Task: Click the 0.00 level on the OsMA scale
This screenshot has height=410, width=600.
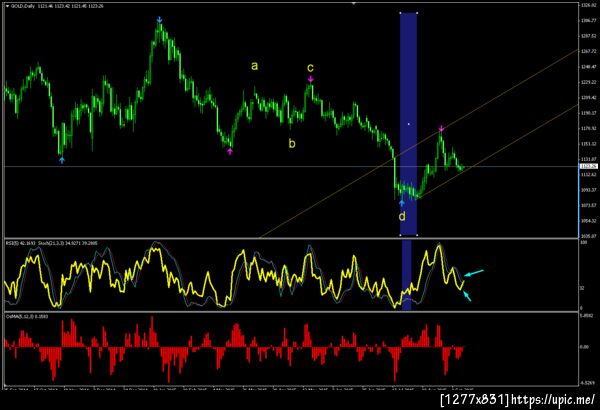Action: pos(585,347)
